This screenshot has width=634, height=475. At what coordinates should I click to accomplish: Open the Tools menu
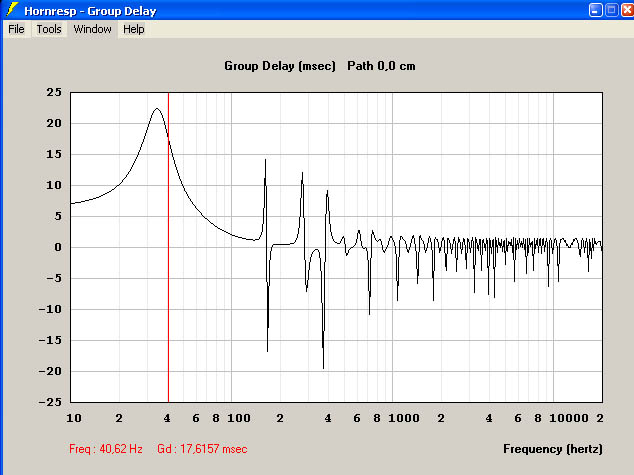coord(49,29)
